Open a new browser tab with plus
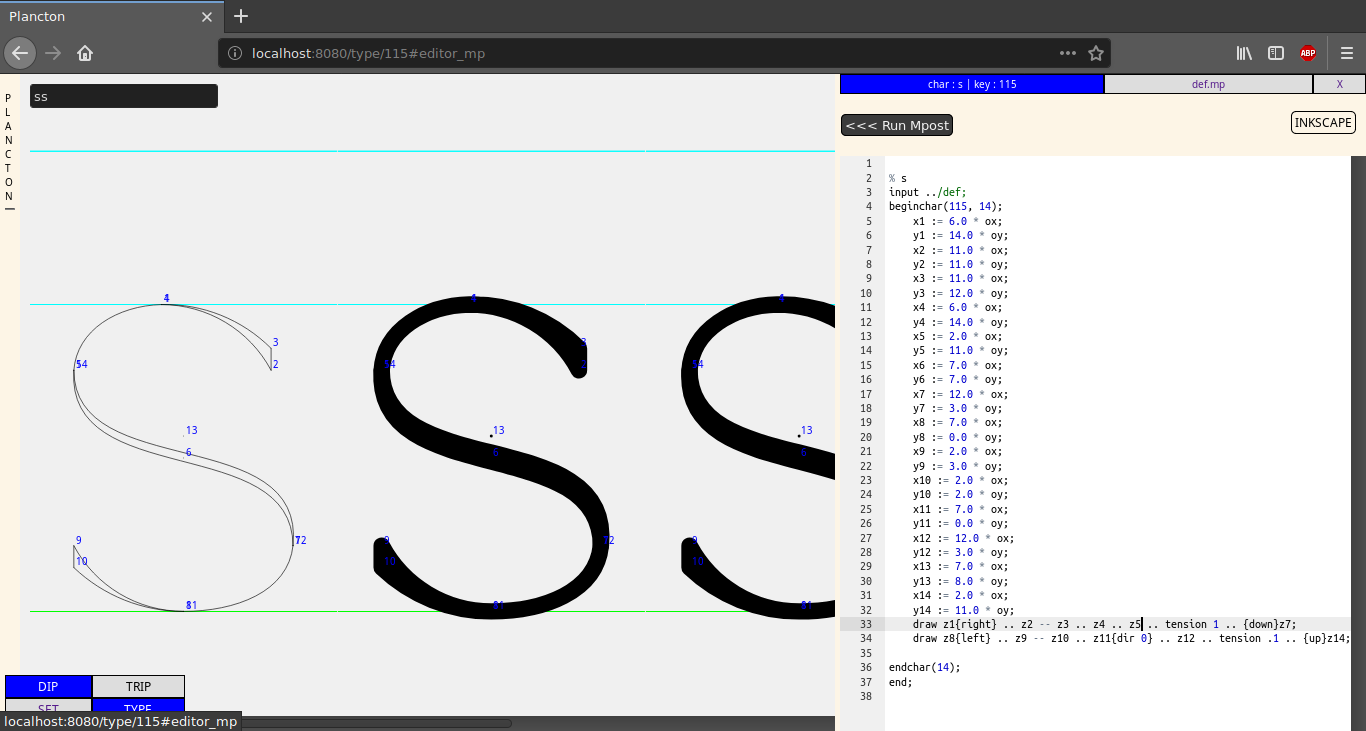This screenshot has width=1366, height=731. [x=241, y=16]
